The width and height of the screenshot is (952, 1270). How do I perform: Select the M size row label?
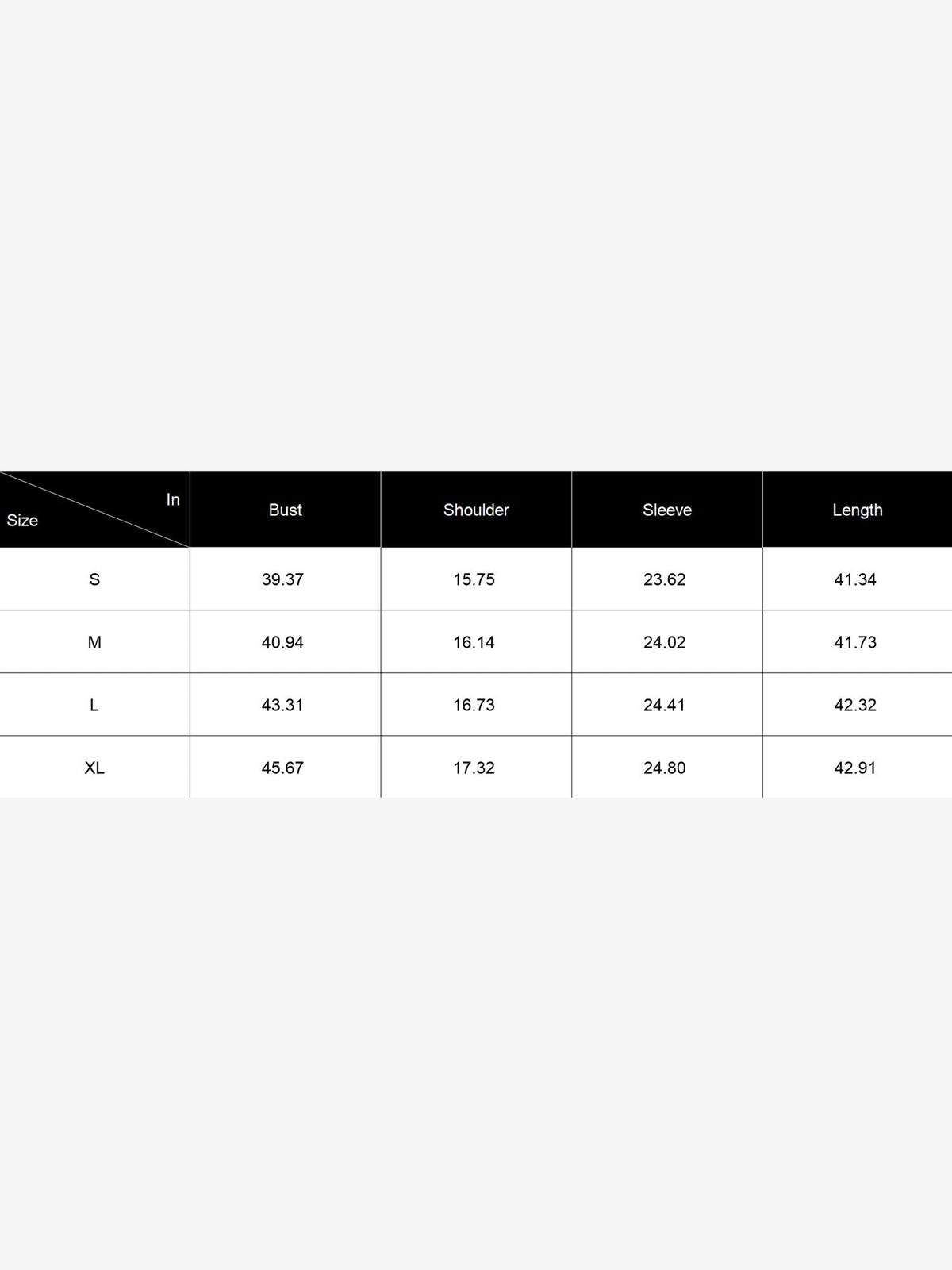click(x=94, y=642)
